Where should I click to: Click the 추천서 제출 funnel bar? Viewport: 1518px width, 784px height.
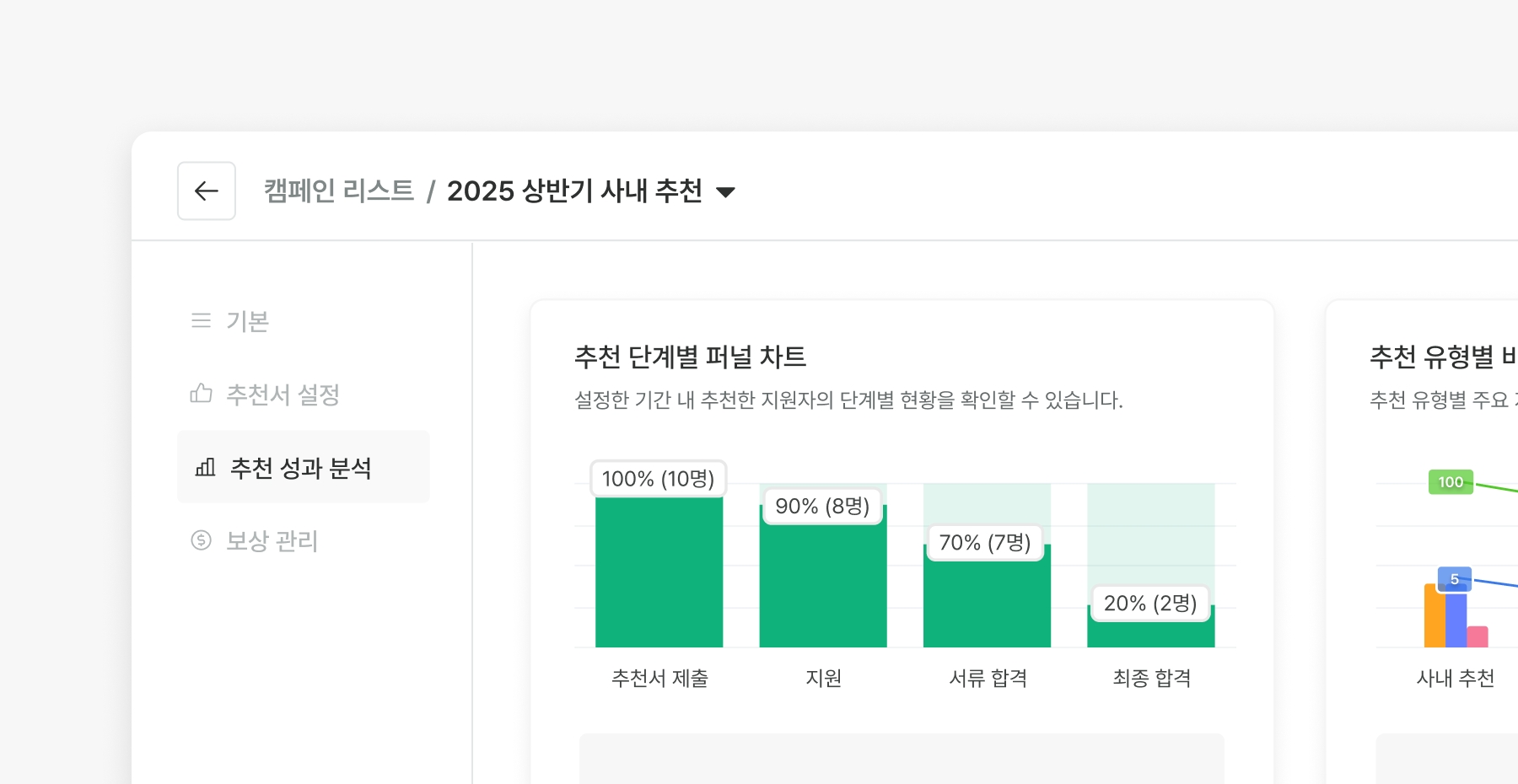coord(659,573)
